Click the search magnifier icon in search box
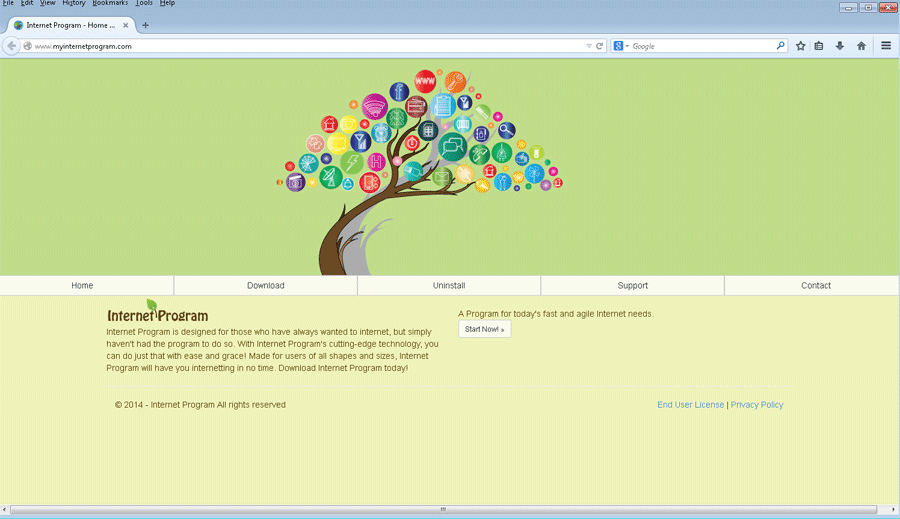Image resolution: width=900 pixels, height=519 pixels. click(781, 46)
